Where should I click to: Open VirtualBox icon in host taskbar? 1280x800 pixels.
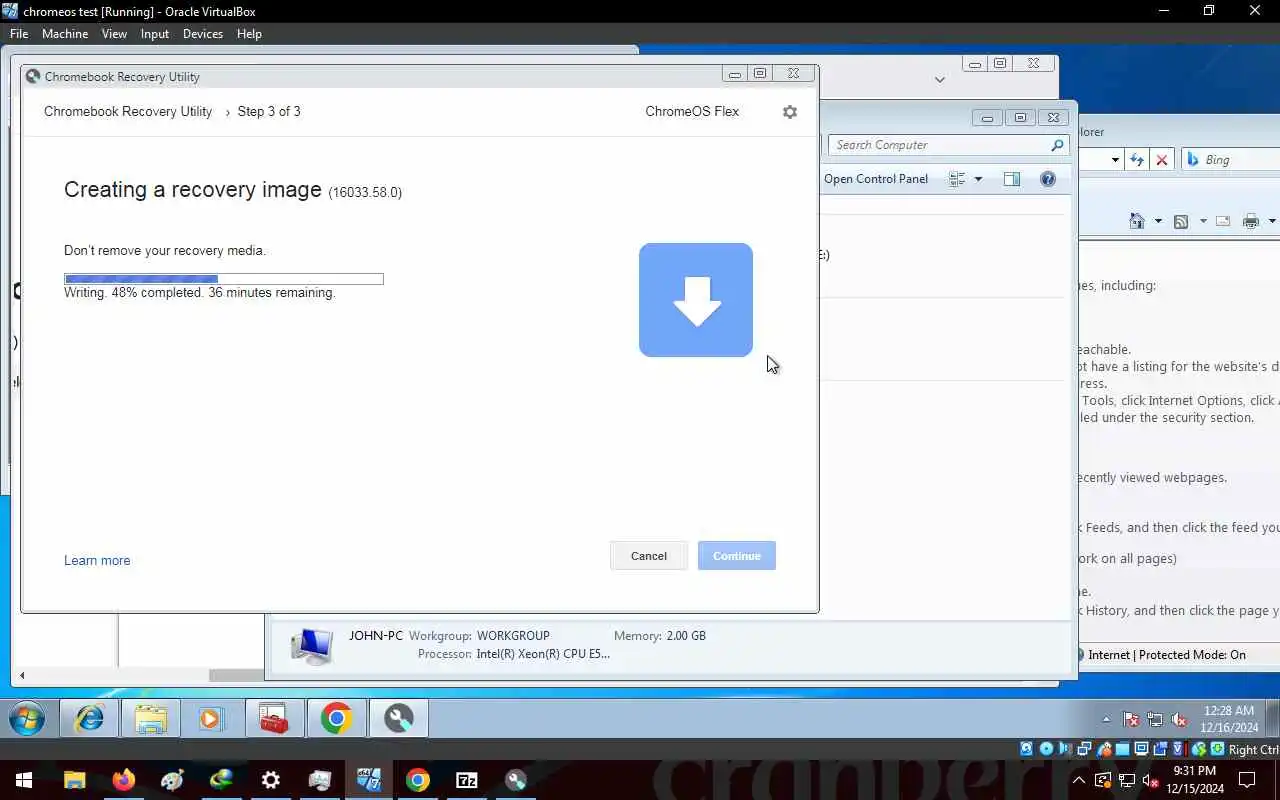coord(369,780)
